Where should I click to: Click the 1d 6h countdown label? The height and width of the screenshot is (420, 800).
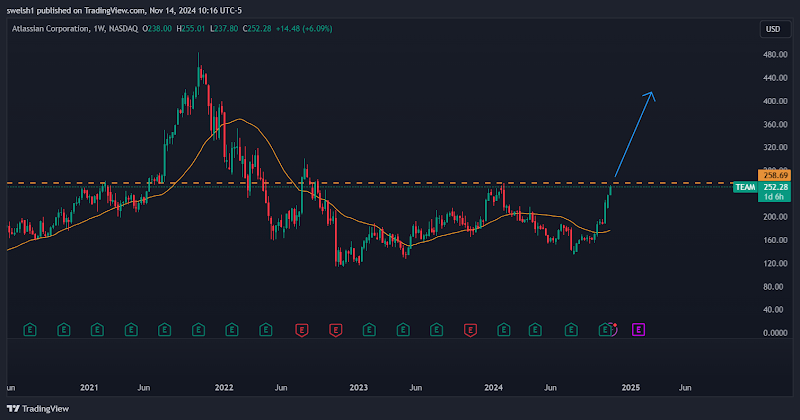click(774, 197)
